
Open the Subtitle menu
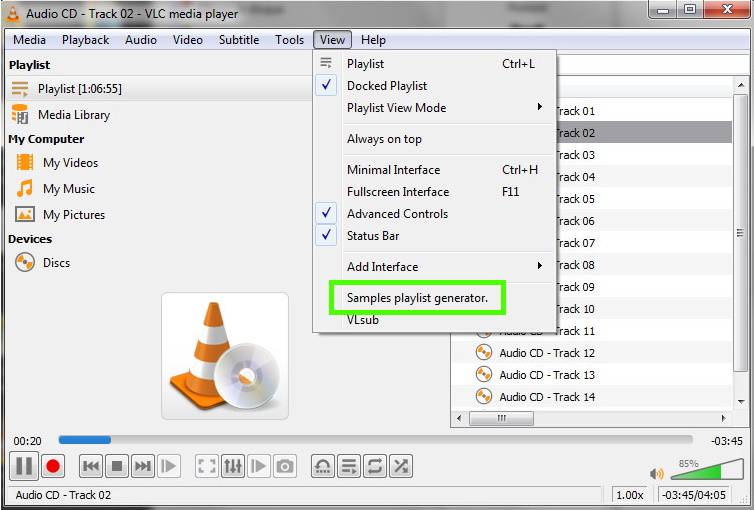[239, 40]
